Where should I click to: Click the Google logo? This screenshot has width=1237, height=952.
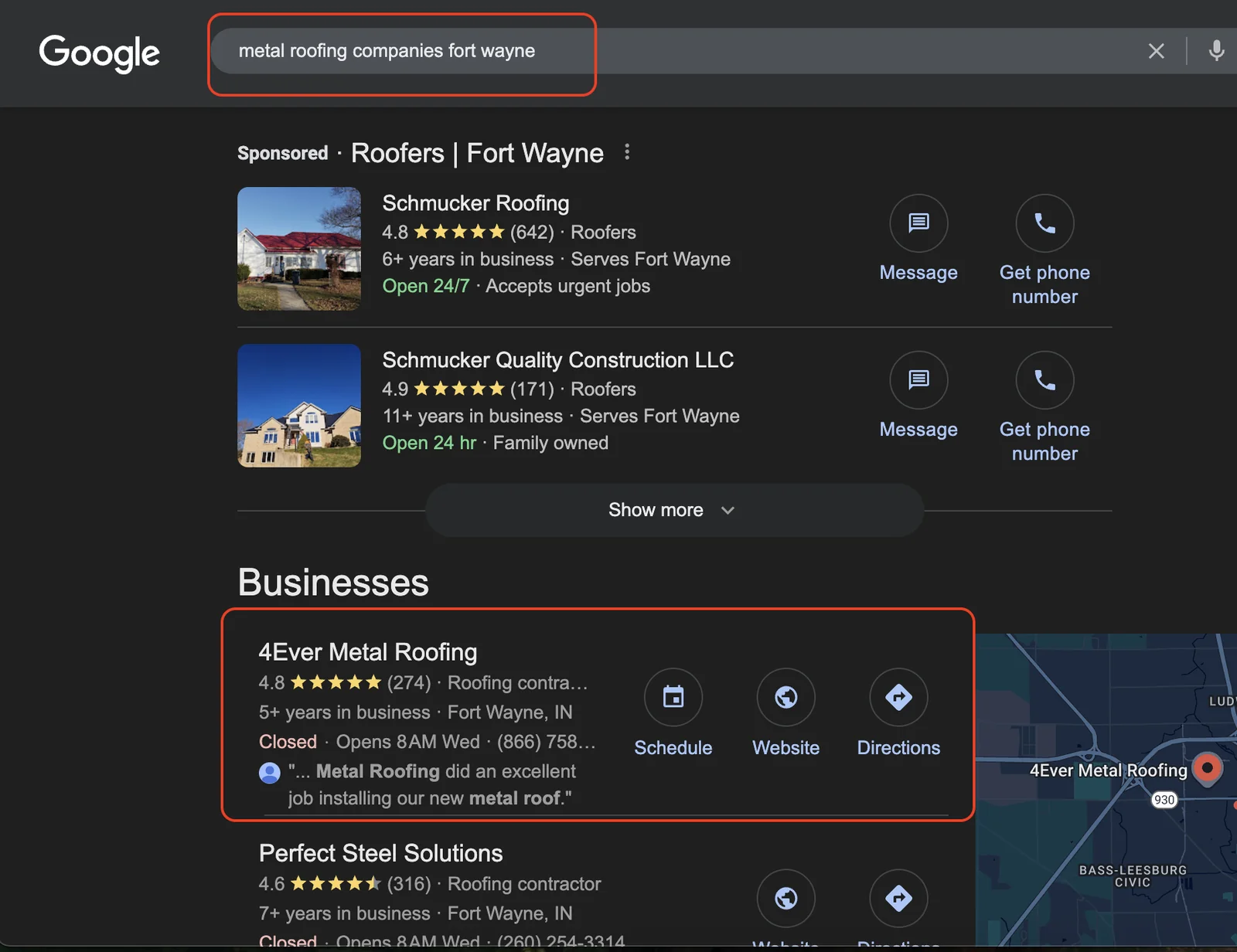[x=99, y=53]
